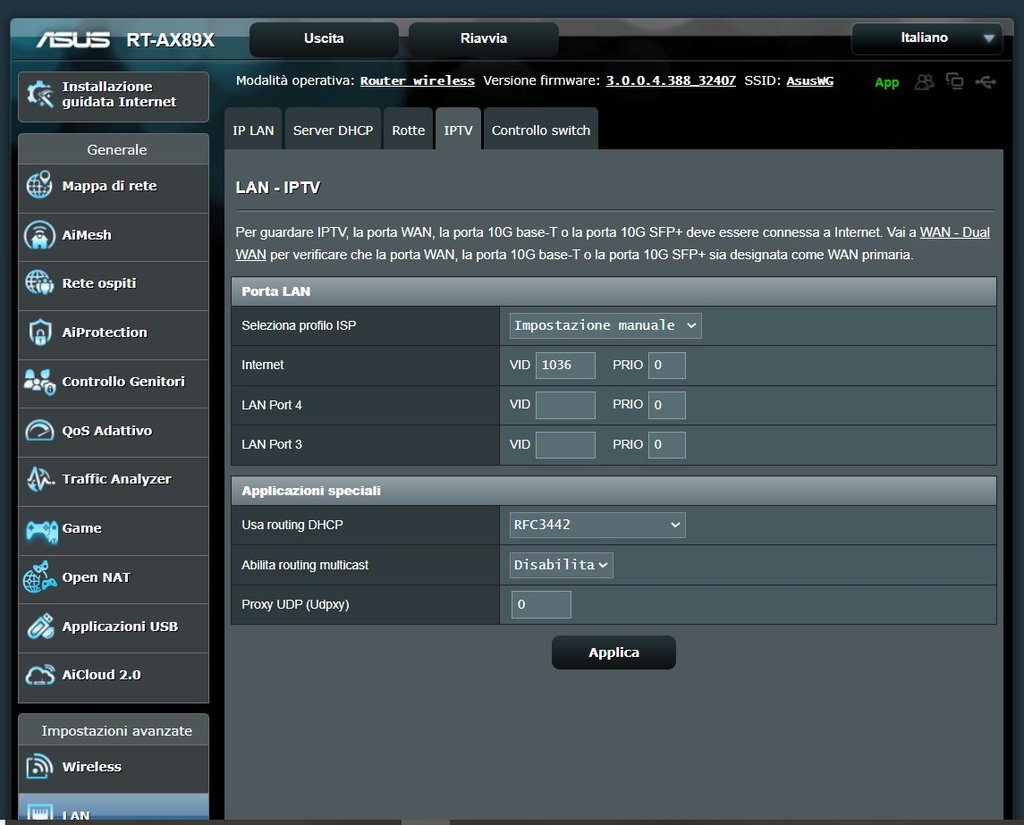Expand the Abilita routing multicast dropdown
Viewport: 1024px width, 825px height.
click(561, 565)
